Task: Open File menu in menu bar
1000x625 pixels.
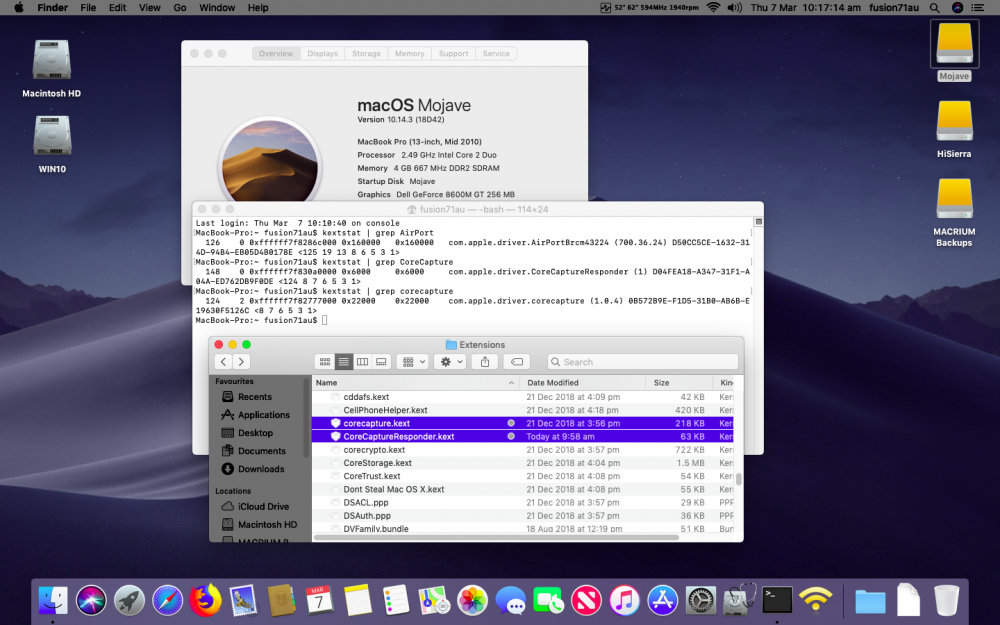Action: pyautogui.click(x=88, y=8)
